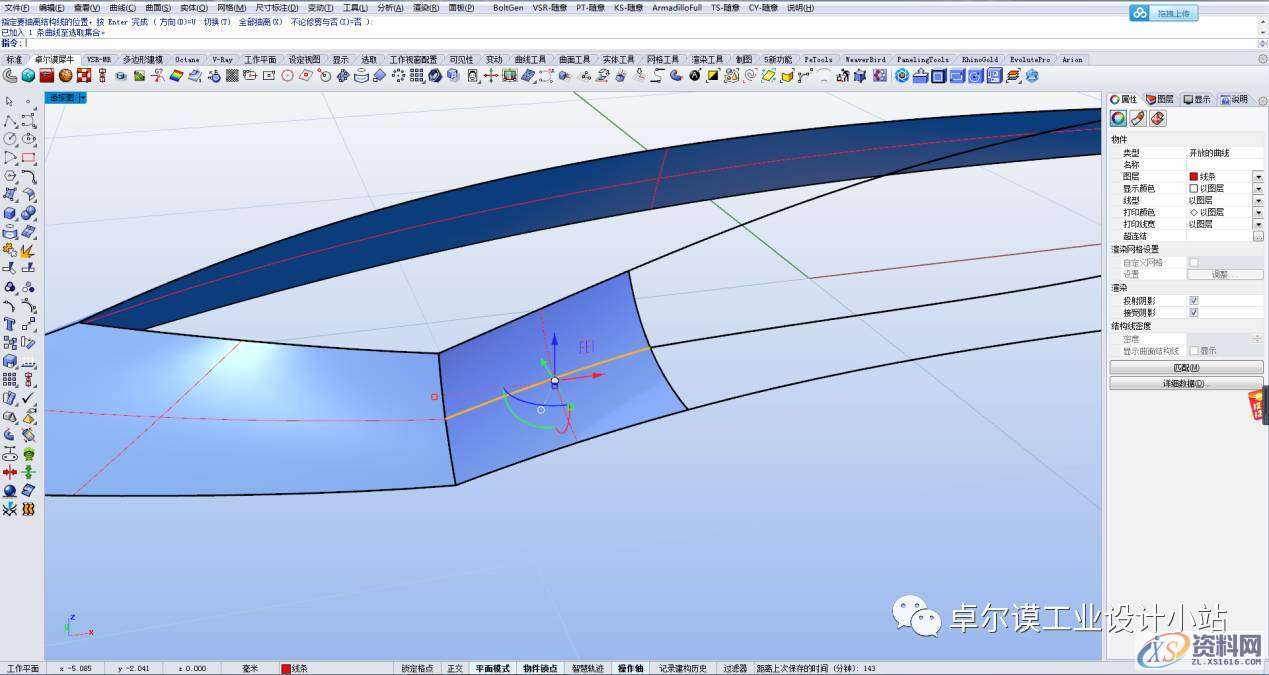Open the 图层 layer dropdown in properties
Image resolution: width=1269 pixels, height=675 pixels.
coord(1257,176)
